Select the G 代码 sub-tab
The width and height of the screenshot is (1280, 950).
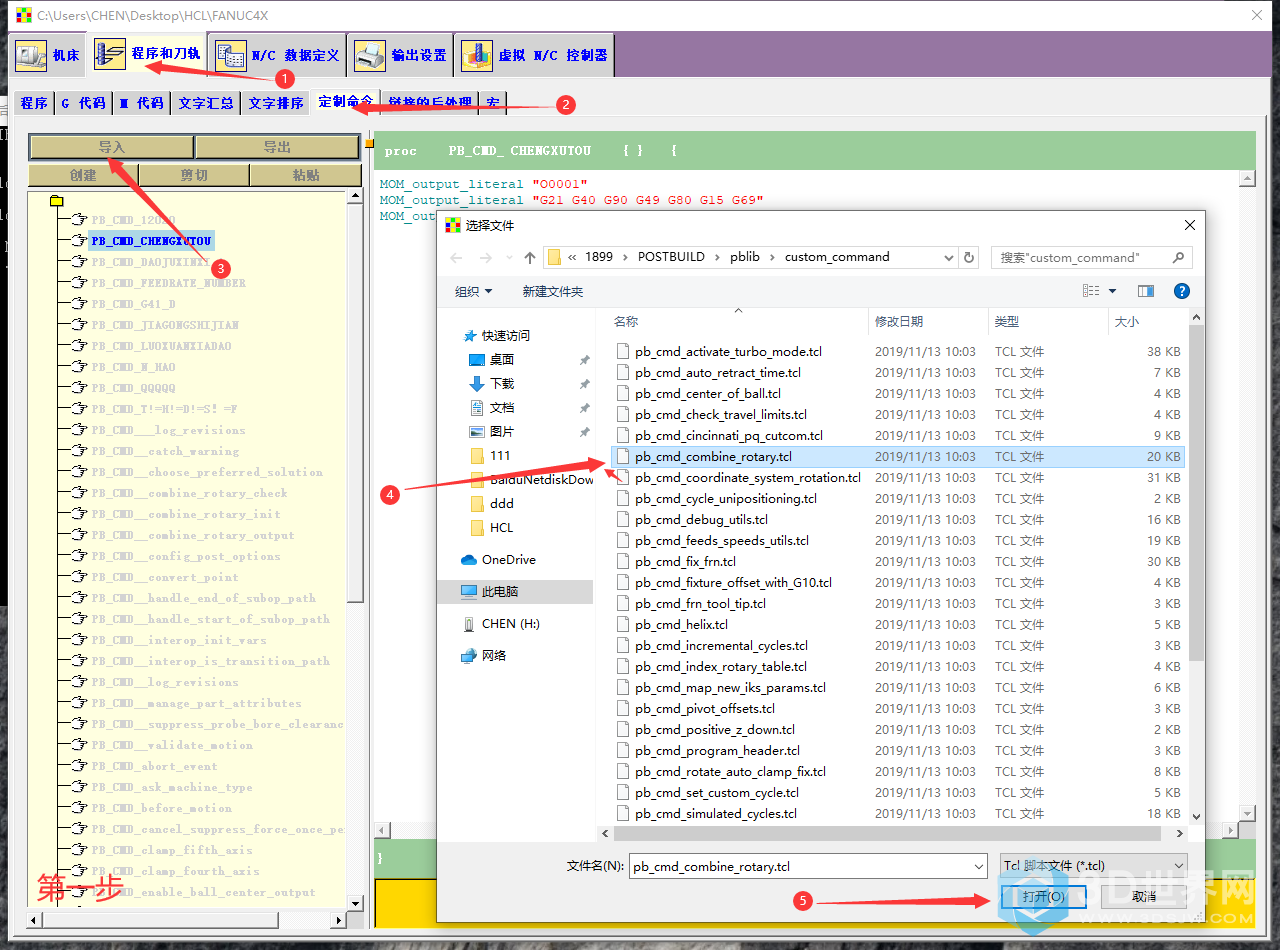83,103
